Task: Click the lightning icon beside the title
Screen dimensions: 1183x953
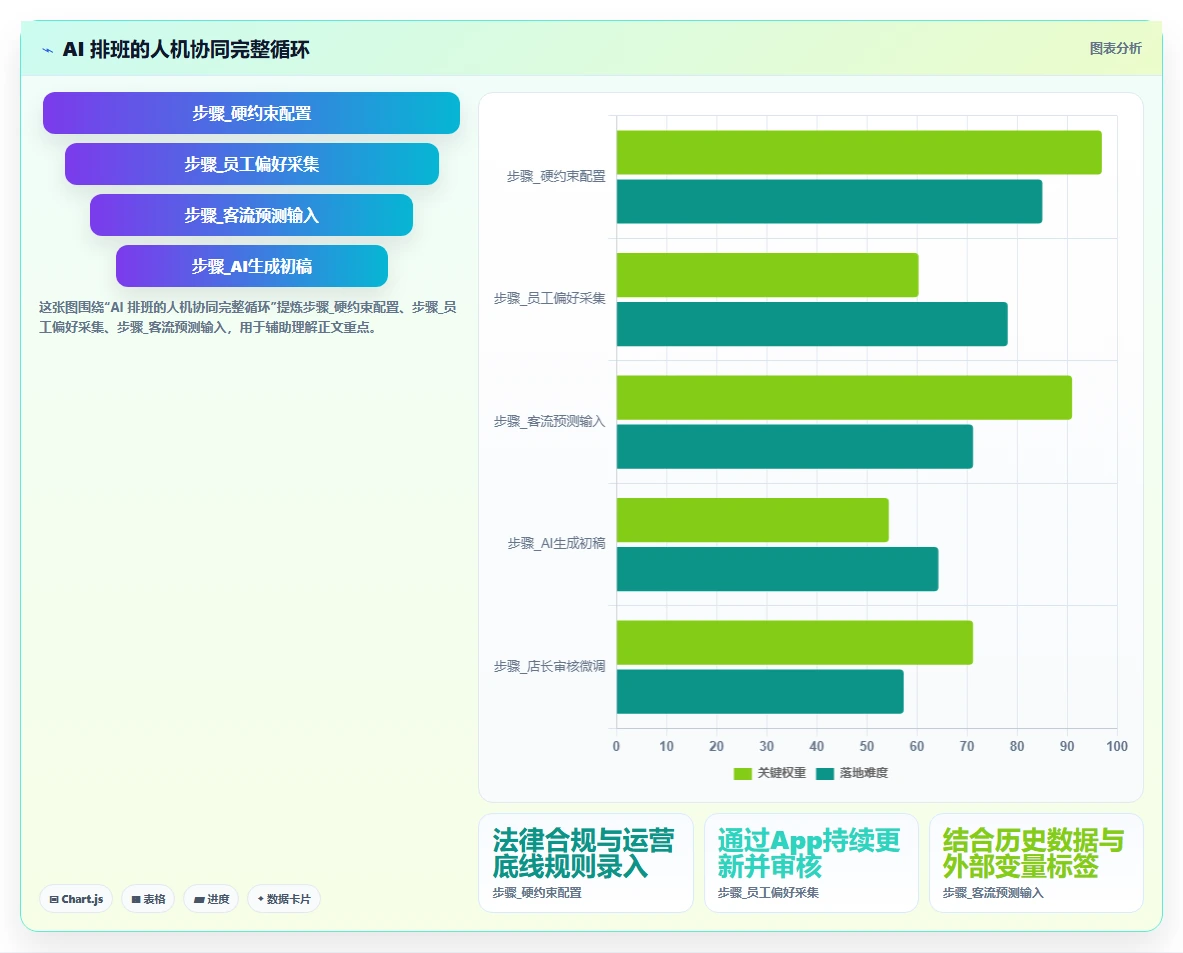Action: click(x=48, y=51)
